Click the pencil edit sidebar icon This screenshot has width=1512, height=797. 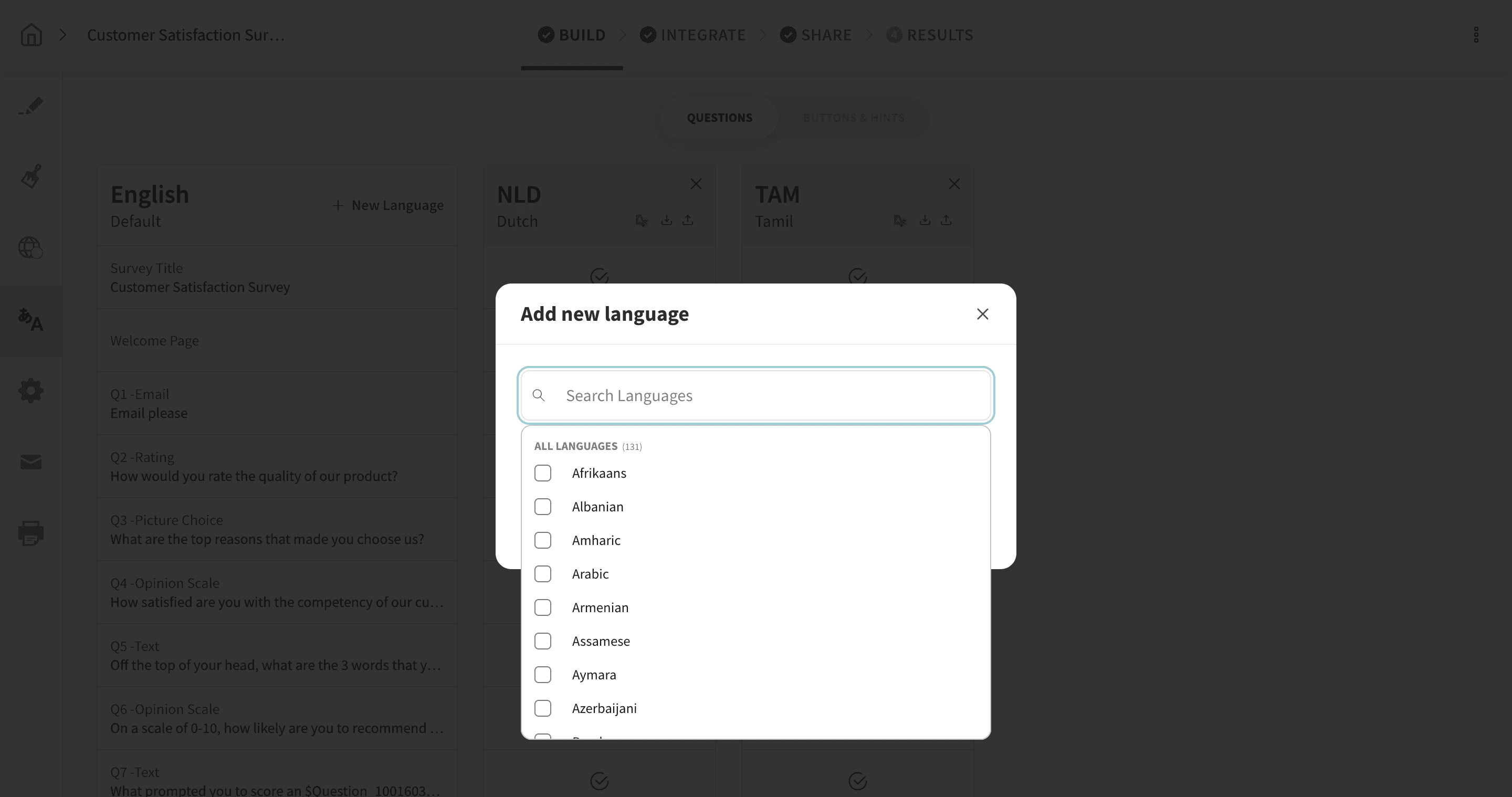coord(30,106)
